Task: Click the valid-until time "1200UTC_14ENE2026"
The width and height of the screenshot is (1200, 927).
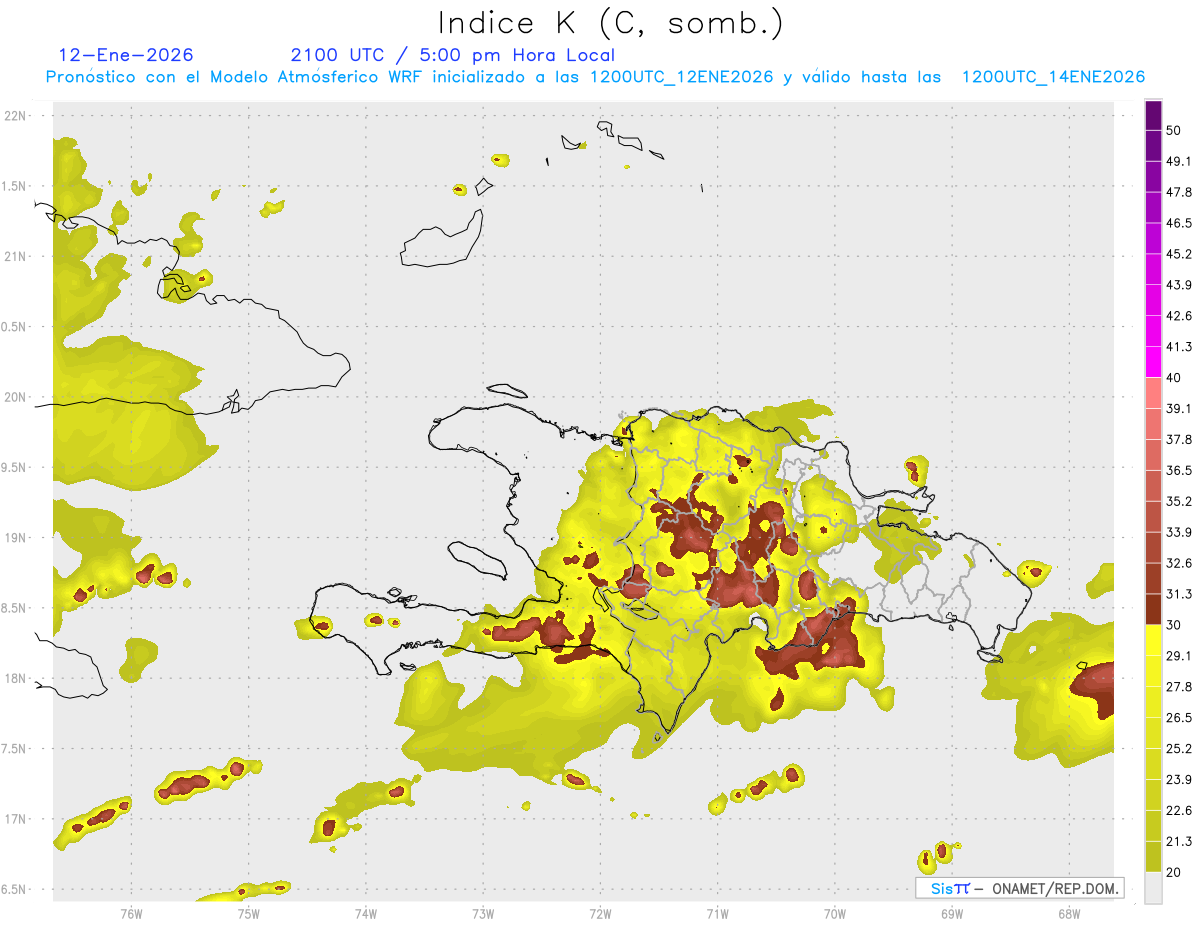Action: pos(1053,77)
